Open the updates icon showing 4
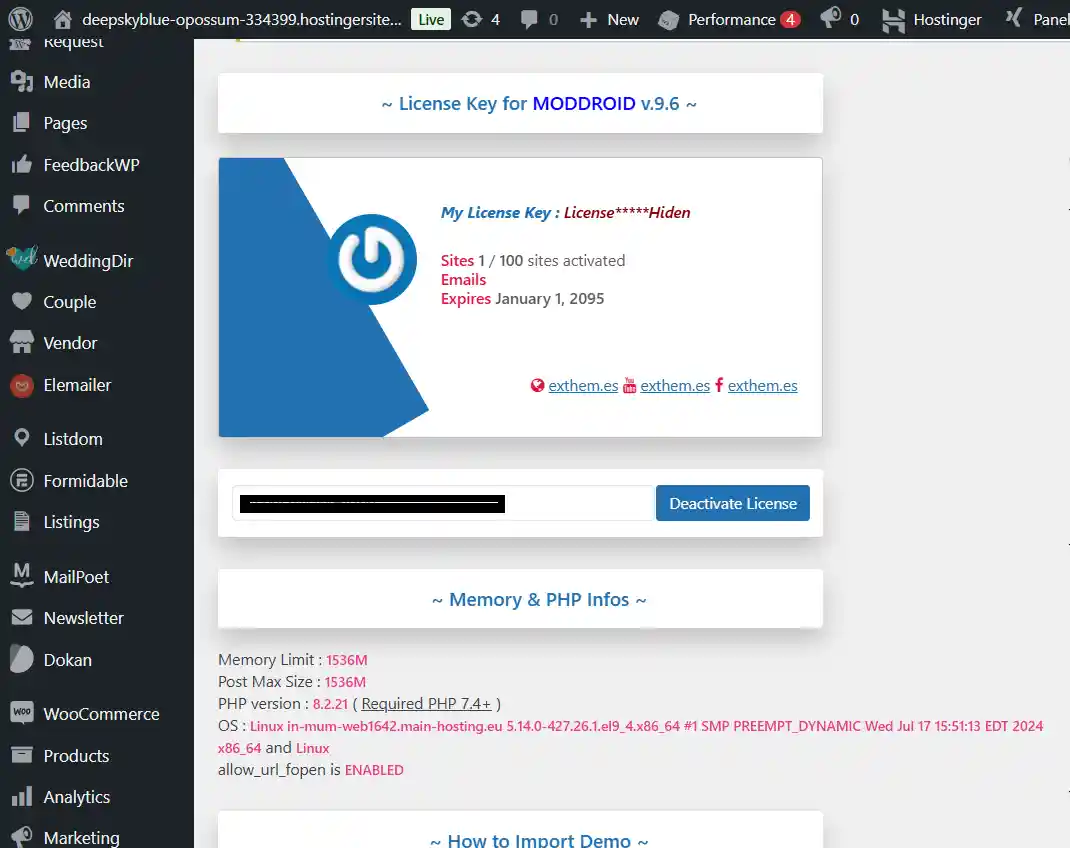The width and height of the screenshot is (1070, 848). coord(472,19)
